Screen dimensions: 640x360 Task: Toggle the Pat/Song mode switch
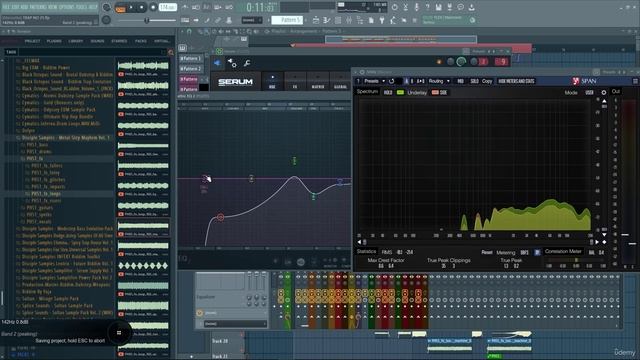(120, 8)
